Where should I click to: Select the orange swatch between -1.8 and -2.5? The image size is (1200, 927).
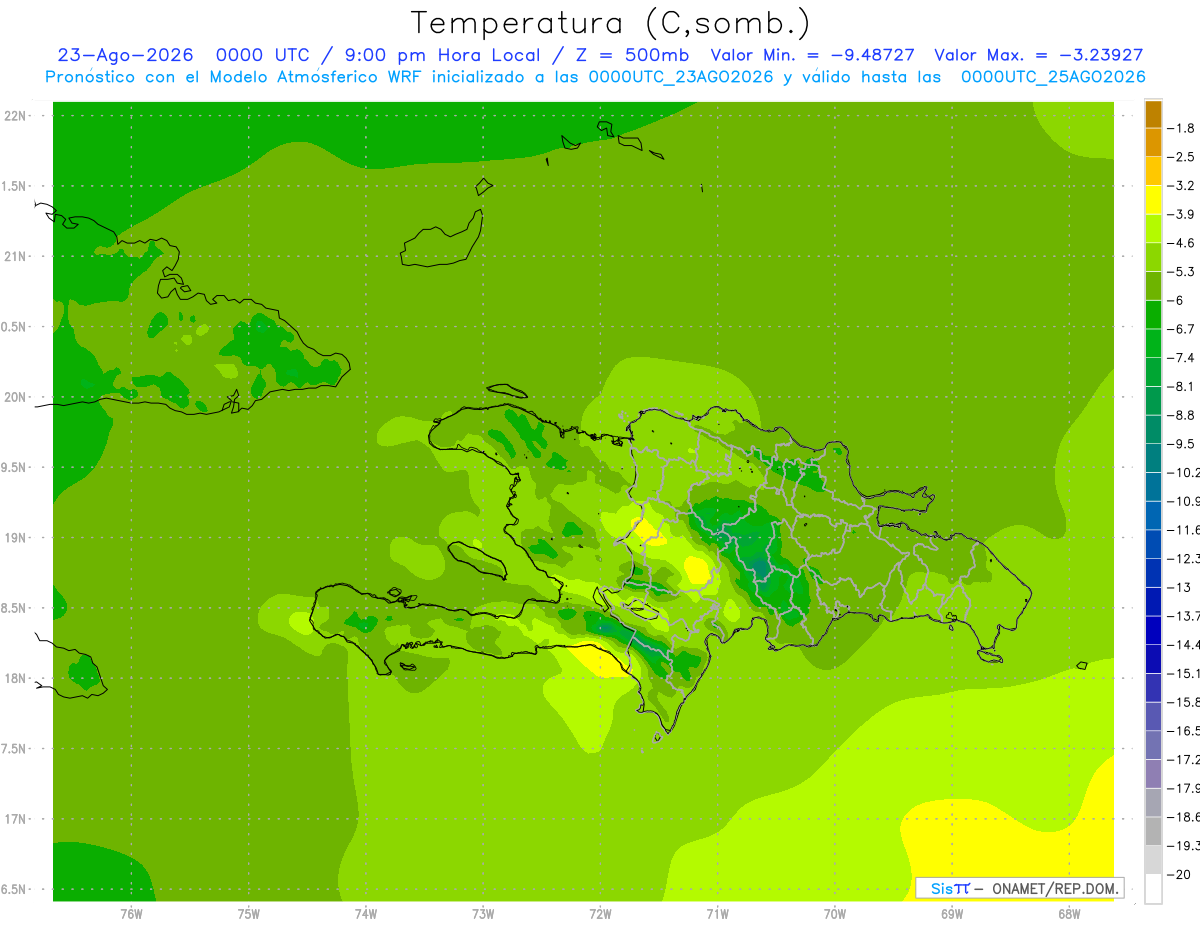point(1153,143)
